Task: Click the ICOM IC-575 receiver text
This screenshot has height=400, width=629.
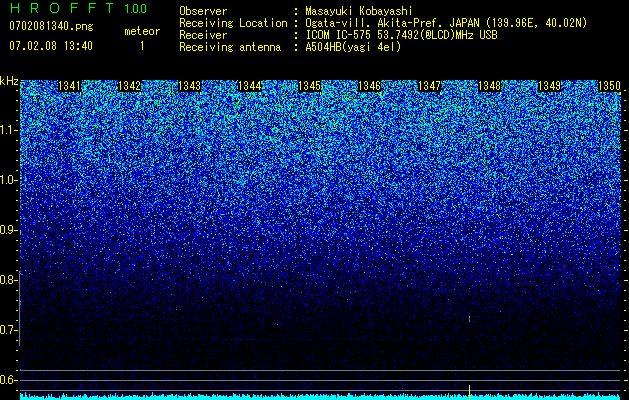Action: (x=401, y=35)
